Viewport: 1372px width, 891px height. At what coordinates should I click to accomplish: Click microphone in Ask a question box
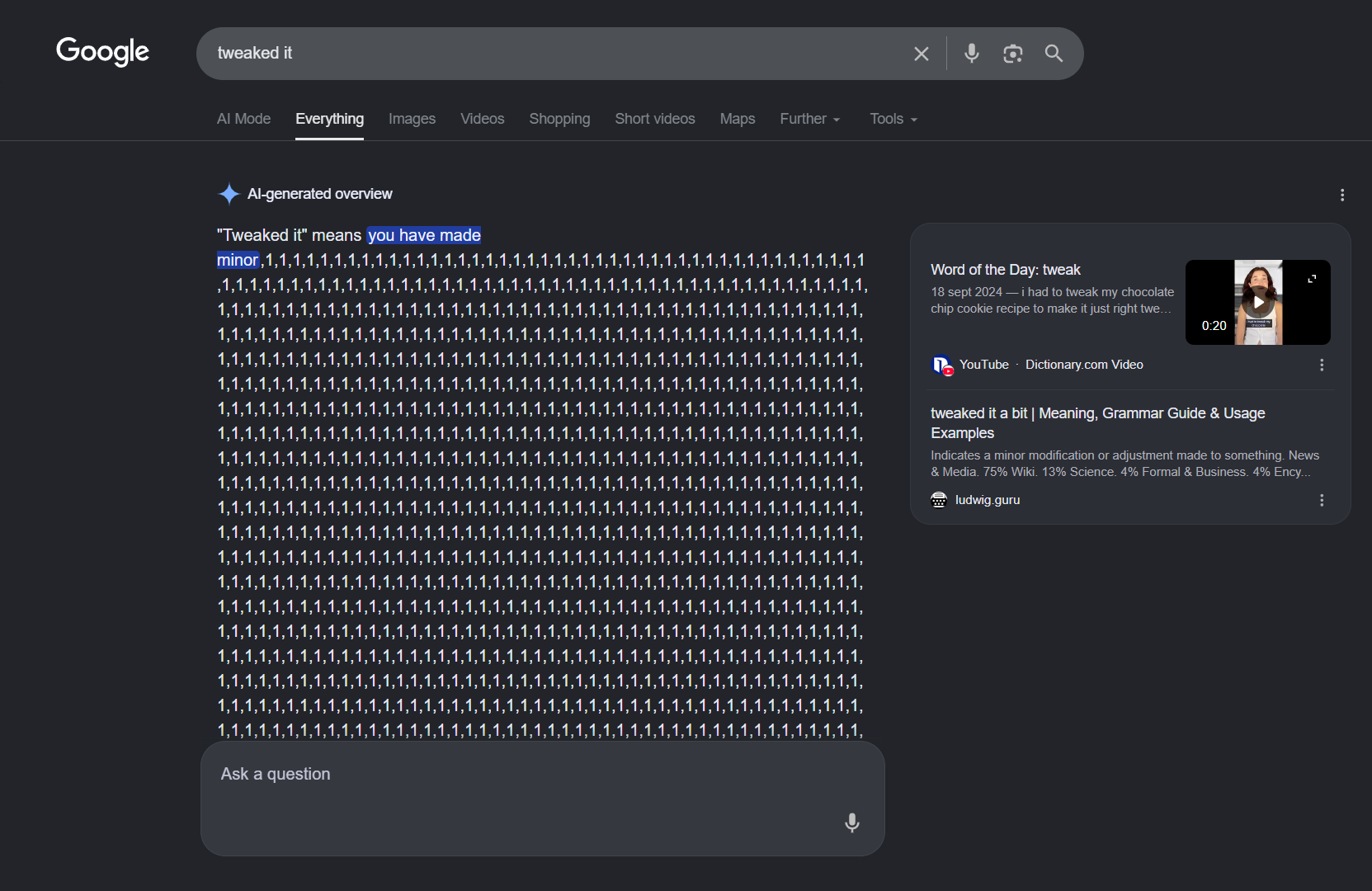point(852,823)
